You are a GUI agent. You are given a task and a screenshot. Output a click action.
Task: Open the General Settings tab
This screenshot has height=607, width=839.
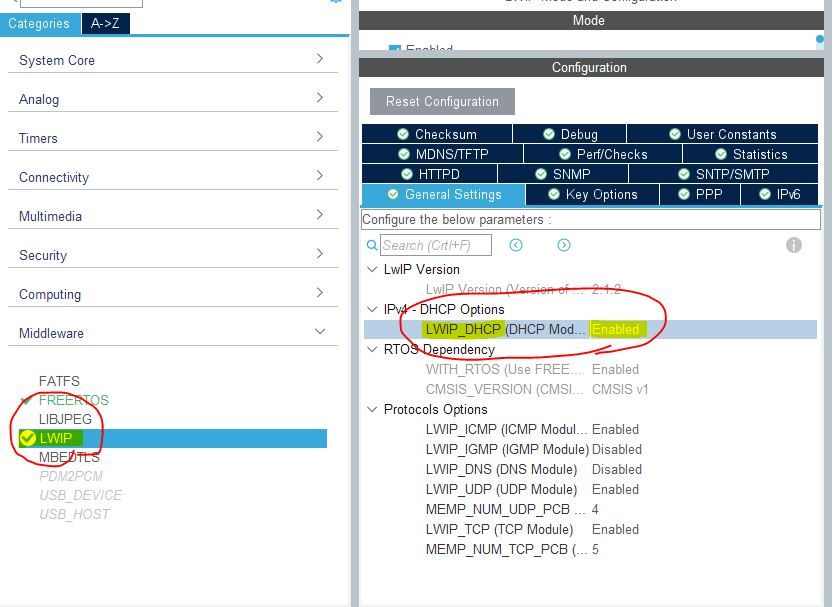click(x=444, y=194)
